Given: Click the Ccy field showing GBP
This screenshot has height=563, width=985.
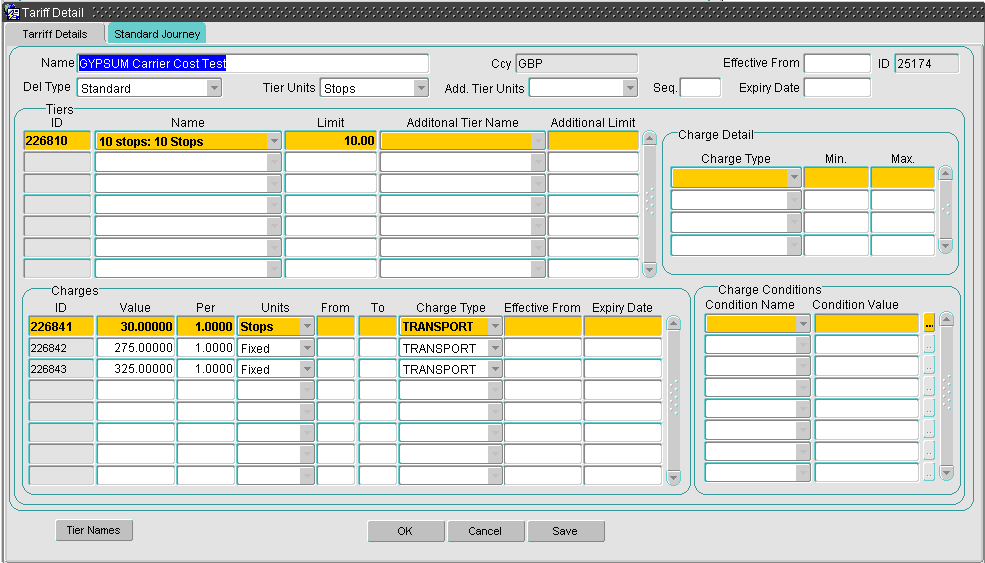Looking at the screenshot, I should coord(576,63).
